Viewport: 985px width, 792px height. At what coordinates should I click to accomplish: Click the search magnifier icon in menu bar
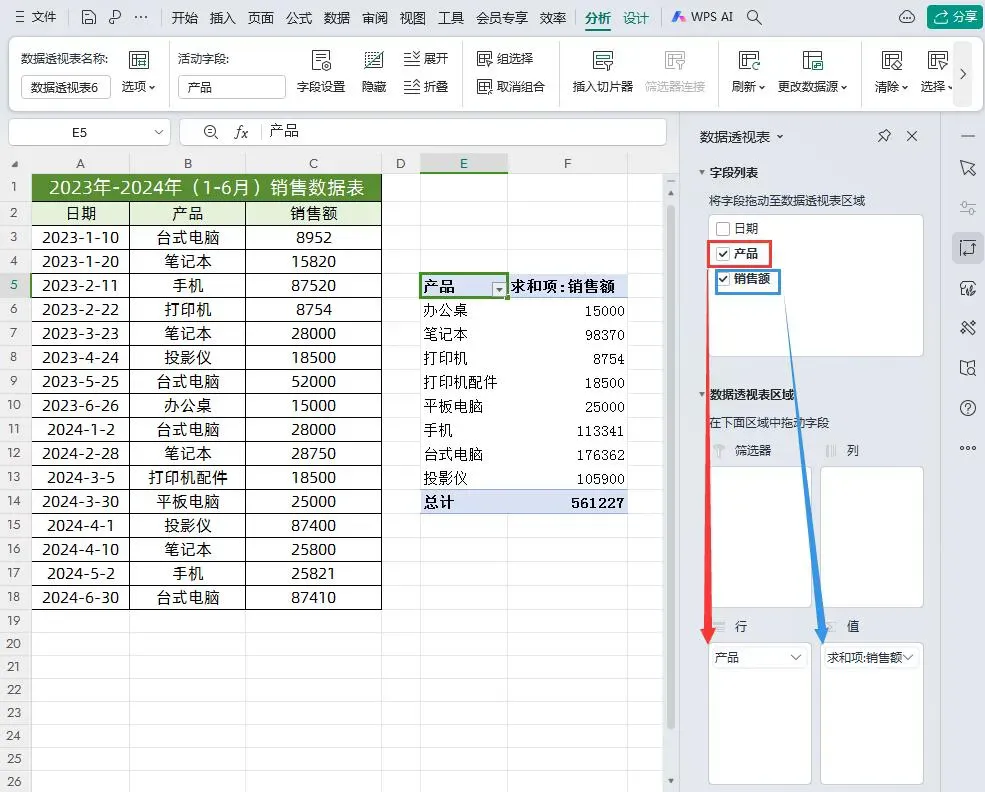754,18
